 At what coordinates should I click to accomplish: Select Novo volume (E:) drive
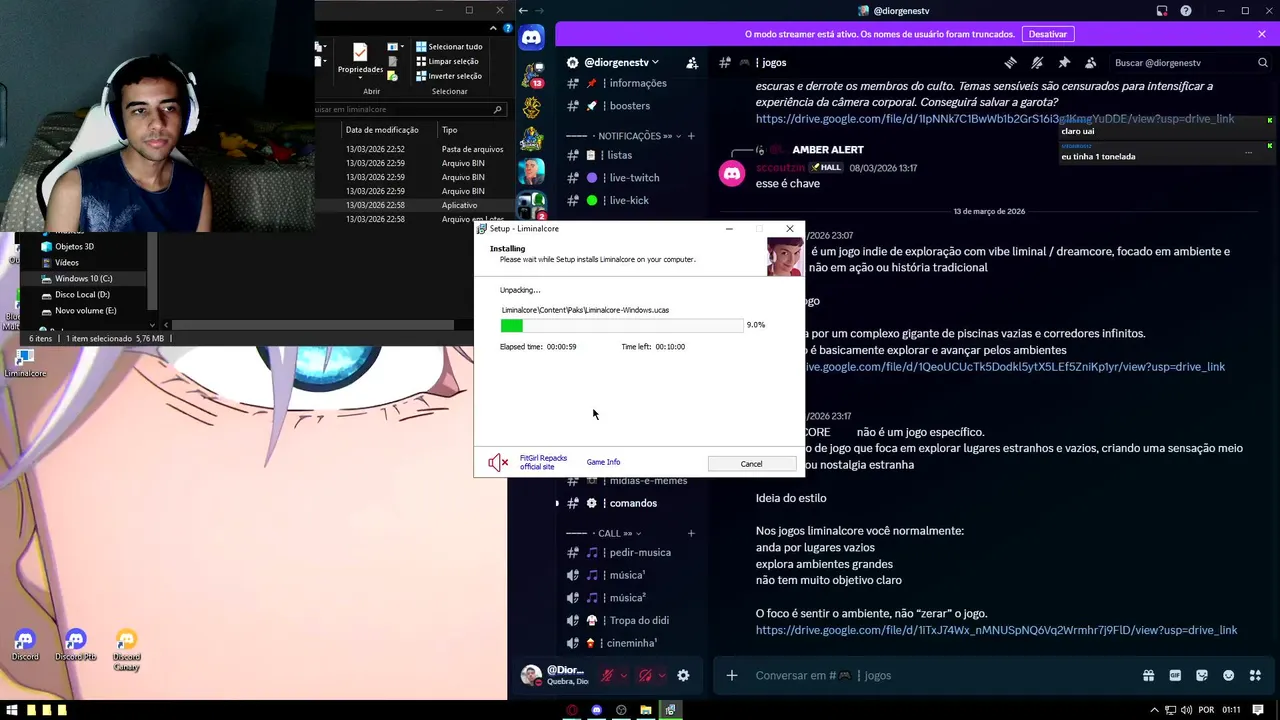(85, 311)
